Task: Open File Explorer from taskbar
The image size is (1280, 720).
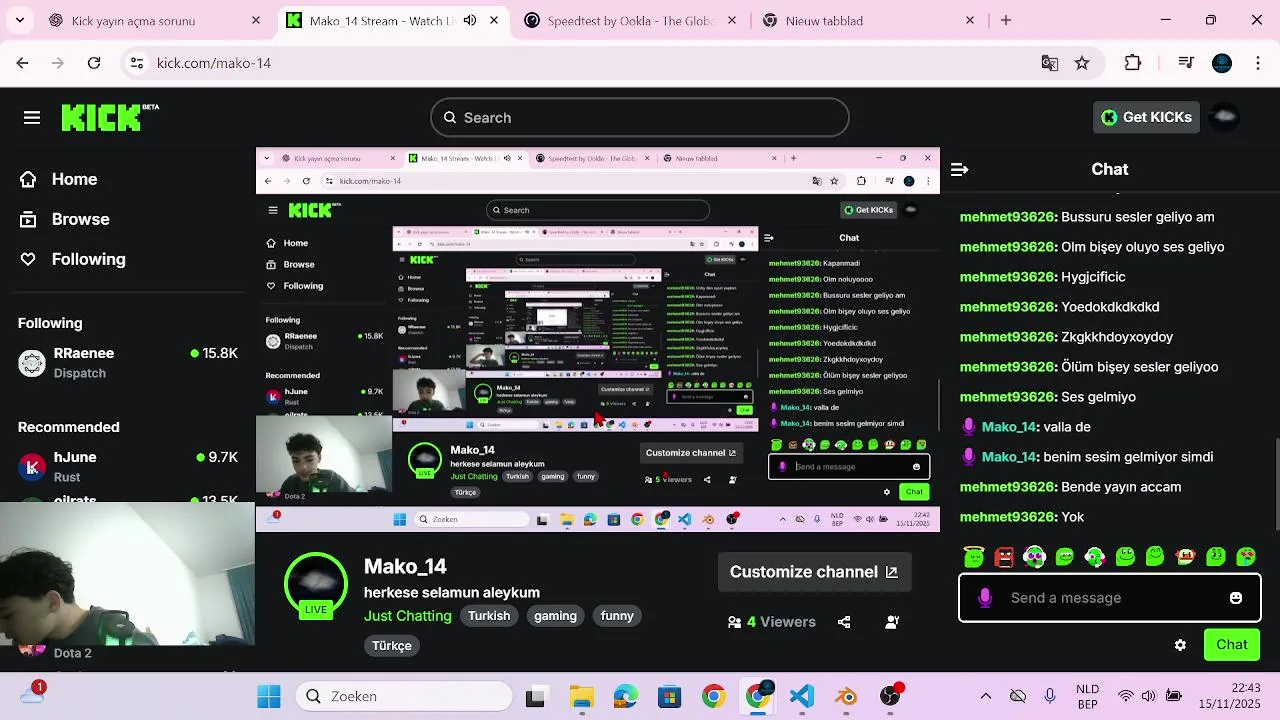Action: [x=581, y=696]
